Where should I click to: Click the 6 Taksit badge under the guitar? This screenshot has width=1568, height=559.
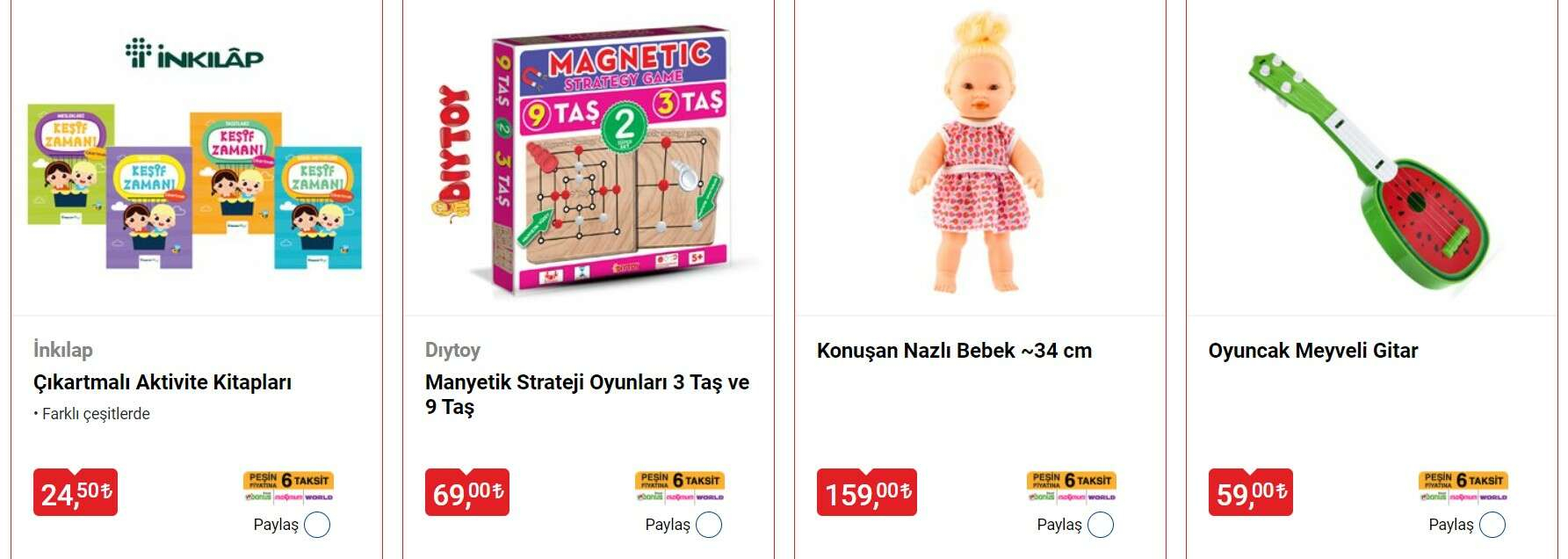point(1463,487)
